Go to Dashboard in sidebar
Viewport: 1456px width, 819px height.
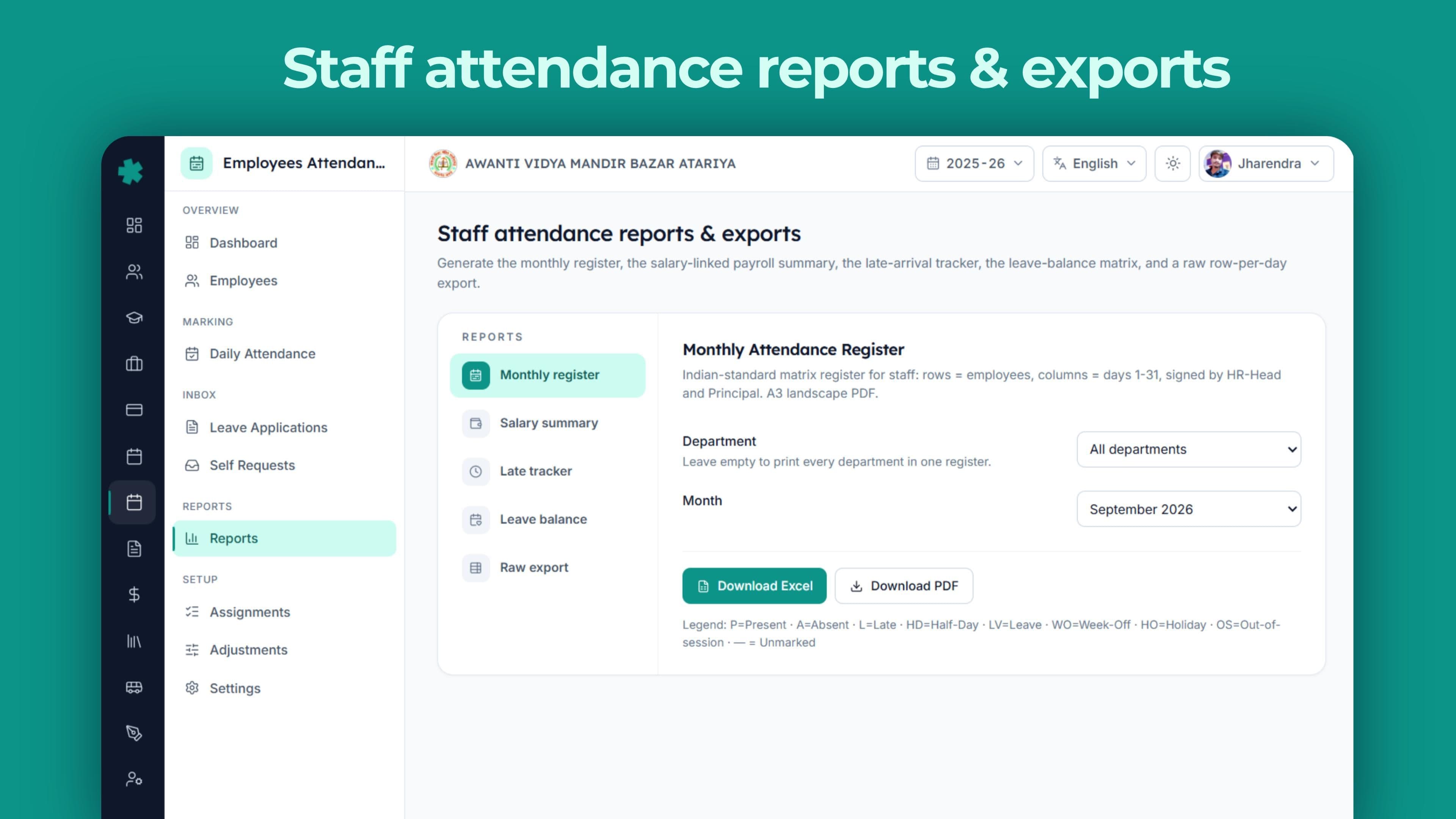tap(284, 243)
